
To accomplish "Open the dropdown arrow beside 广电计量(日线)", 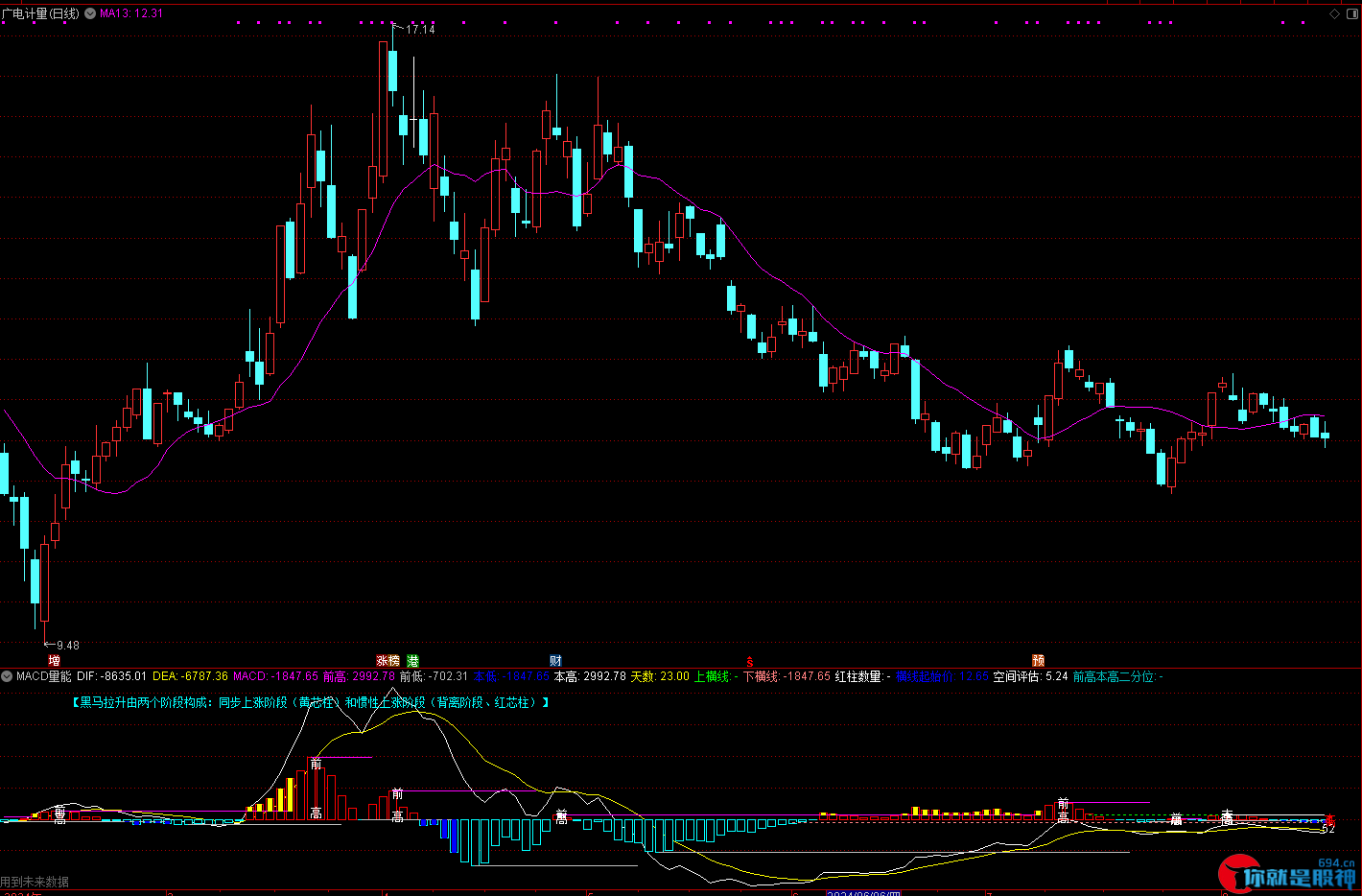I will point(90,13).
